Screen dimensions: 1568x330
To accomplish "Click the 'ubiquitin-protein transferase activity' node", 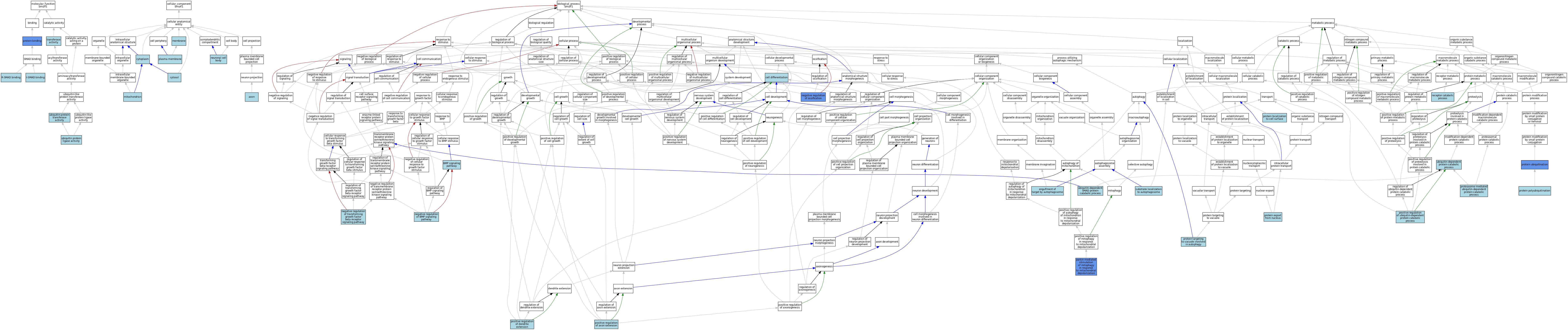I will [x=60, y=117].
